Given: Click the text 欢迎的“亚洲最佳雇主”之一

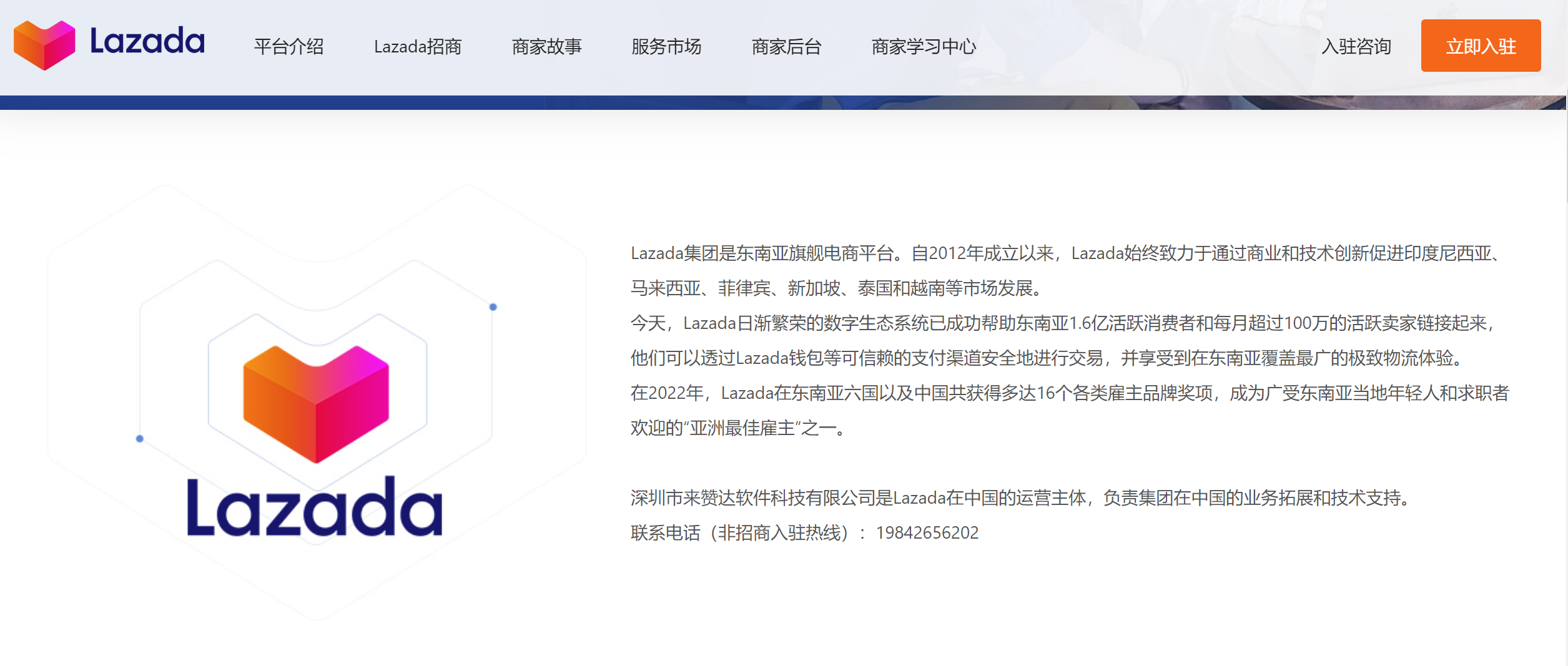Looking at the screenshot, I should tap(739, 428).
